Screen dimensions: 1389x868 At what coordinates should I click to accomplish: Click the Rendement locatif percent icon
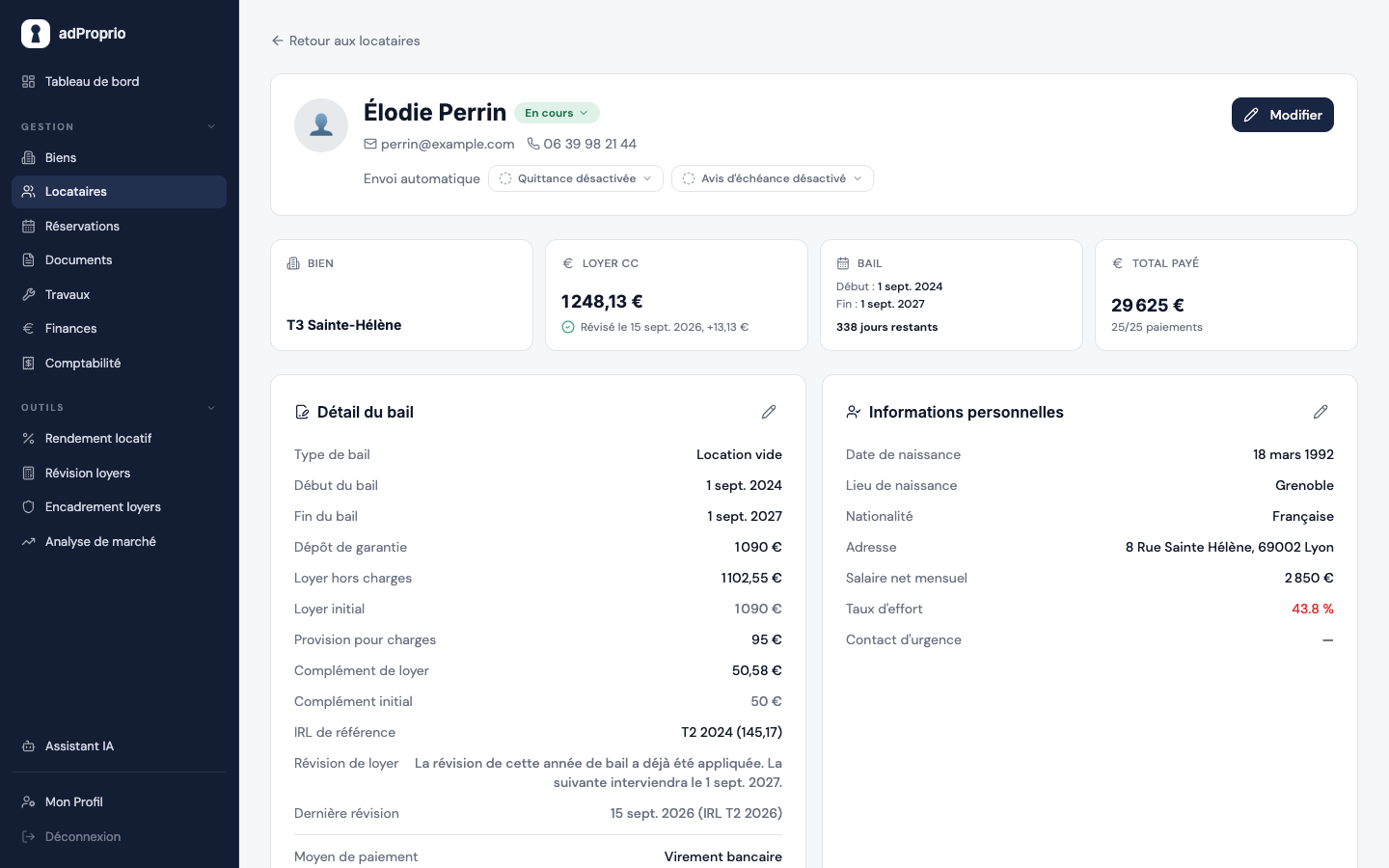point(29,439)
